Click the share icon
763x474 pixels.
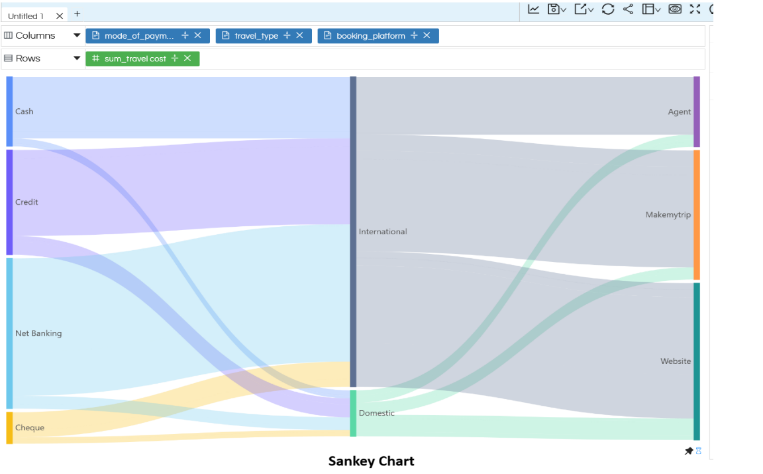pos(629,9)
